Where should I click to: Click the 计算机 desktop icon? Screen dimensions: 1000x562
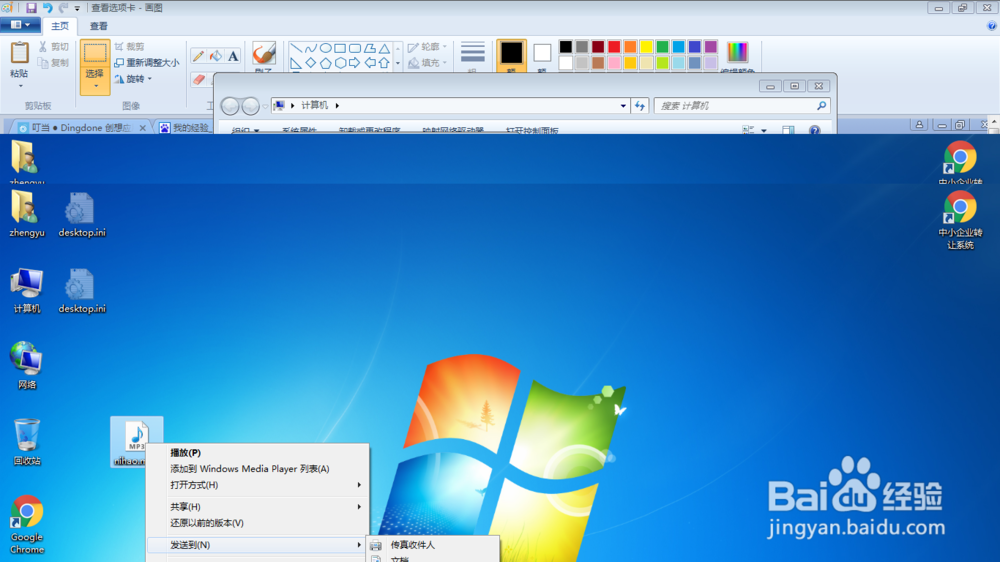(27, 291)
